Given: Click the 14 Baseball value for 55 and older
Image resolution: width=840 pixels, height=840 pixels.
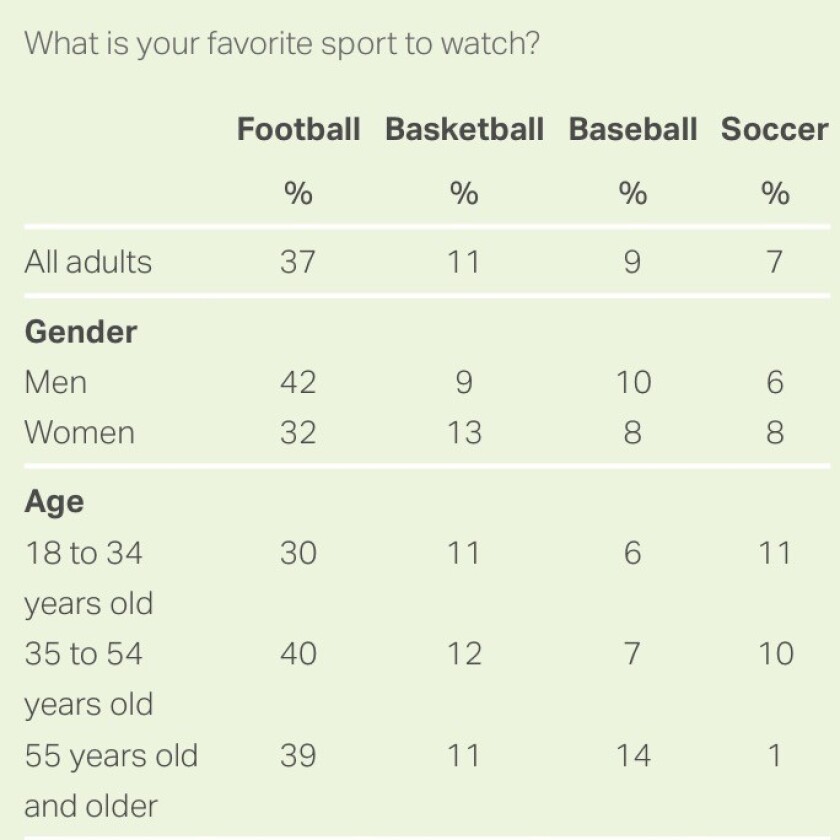Looking at the screenshot, I should (x=633, y=756).
